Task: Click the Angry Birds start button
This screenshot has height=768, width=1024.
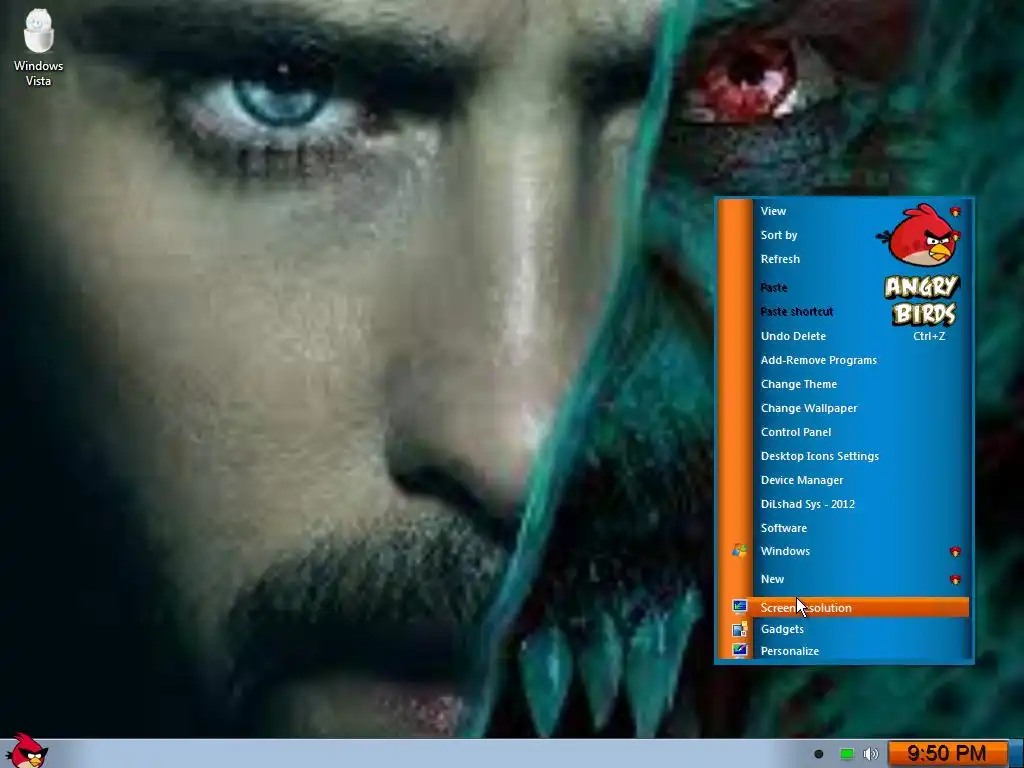Action: point(26,752)
